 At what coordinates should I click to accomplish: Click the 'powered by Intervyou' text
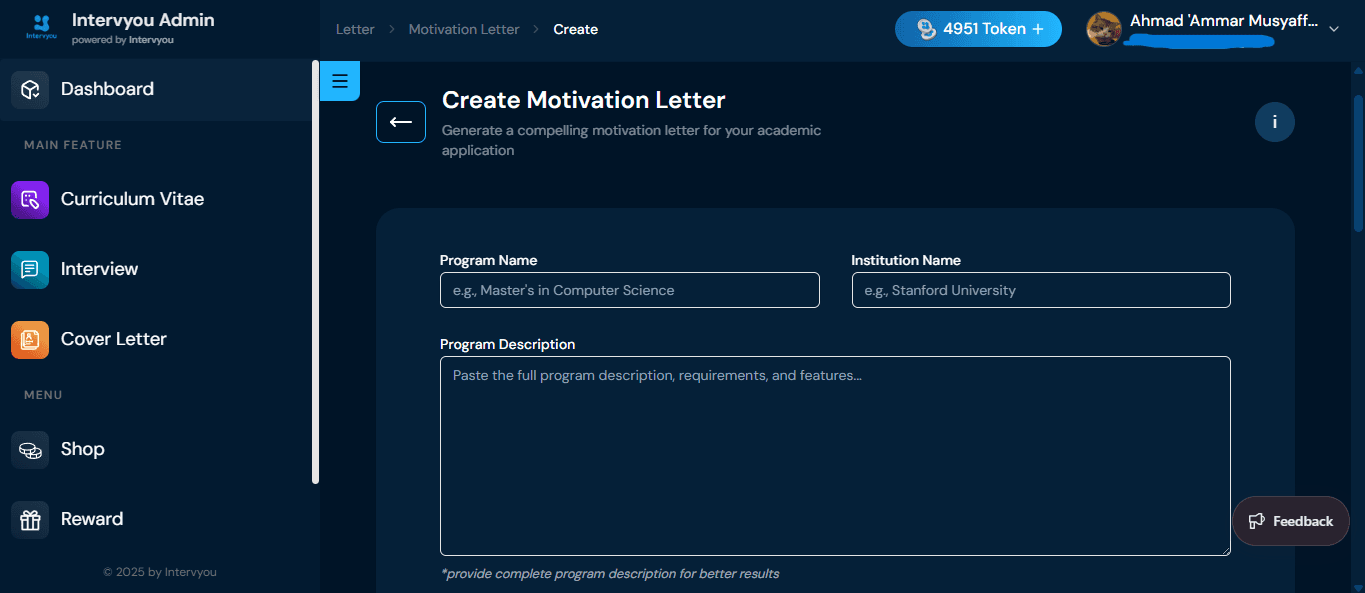(x=123, y=40)
